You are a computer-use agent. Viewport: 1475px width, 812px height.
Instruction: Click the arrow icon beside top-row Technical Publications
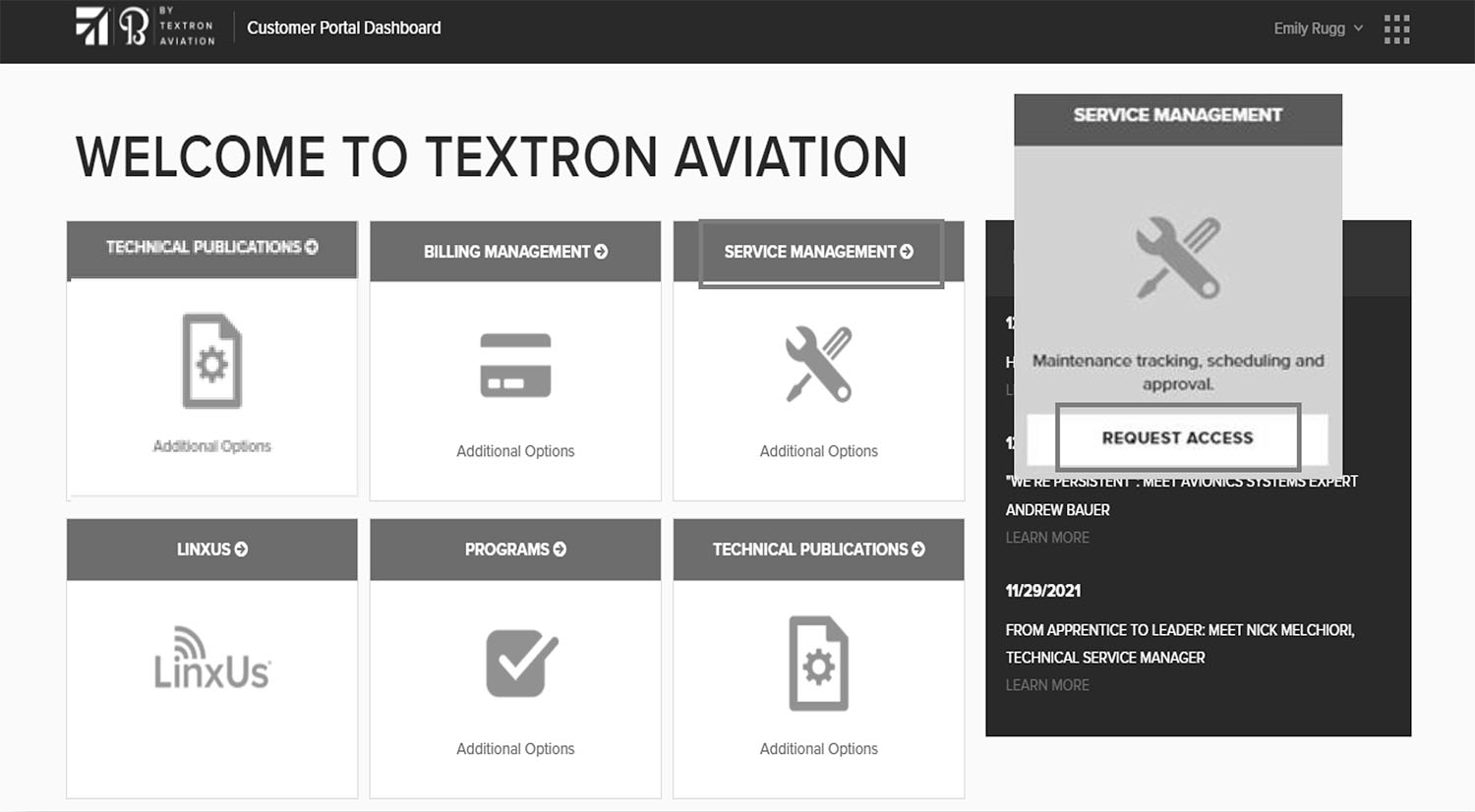pyautogui.click(x=312, y=247)
